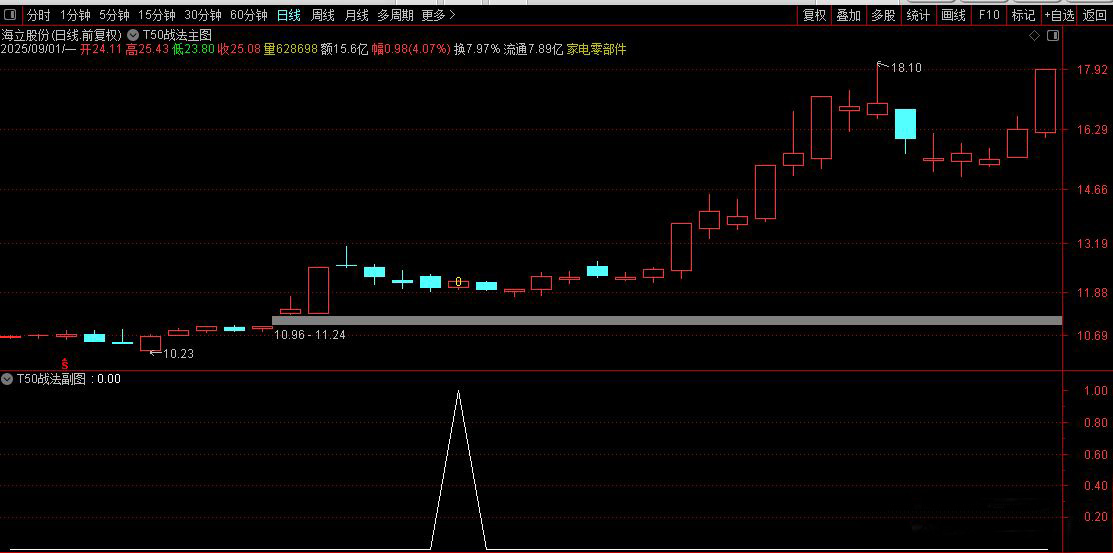The image size is (1113, 553).
Task: Click the 标记 mark button
Action: pos(1023,15)
